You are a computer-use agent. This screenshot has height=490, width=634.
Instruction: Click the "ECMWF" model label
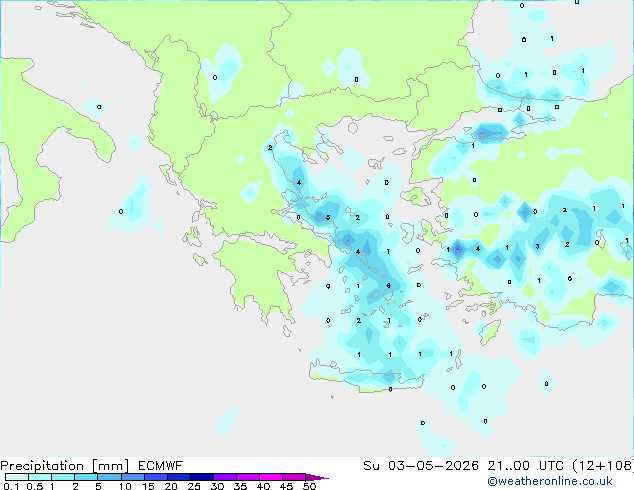(161, 466)
